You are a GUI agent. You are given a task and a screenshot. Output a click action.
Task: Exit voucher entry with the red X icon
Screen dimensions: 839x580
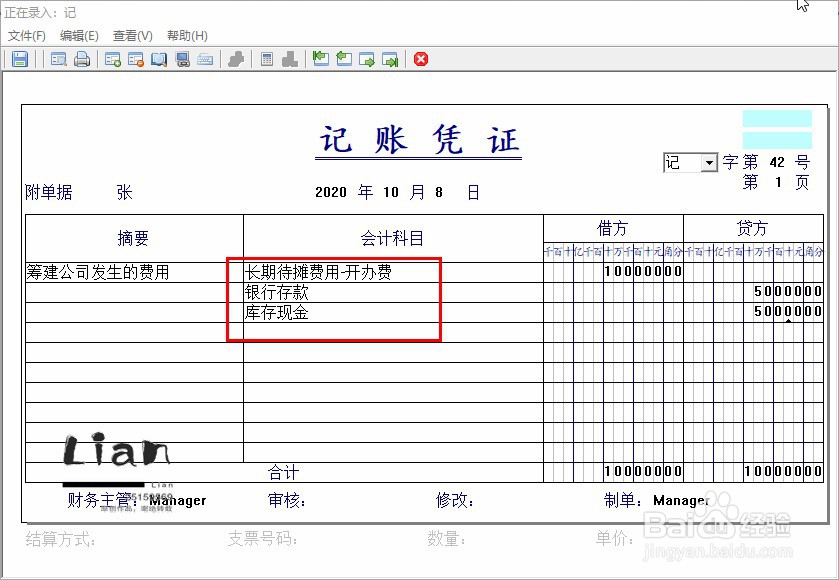click(419, 58)
